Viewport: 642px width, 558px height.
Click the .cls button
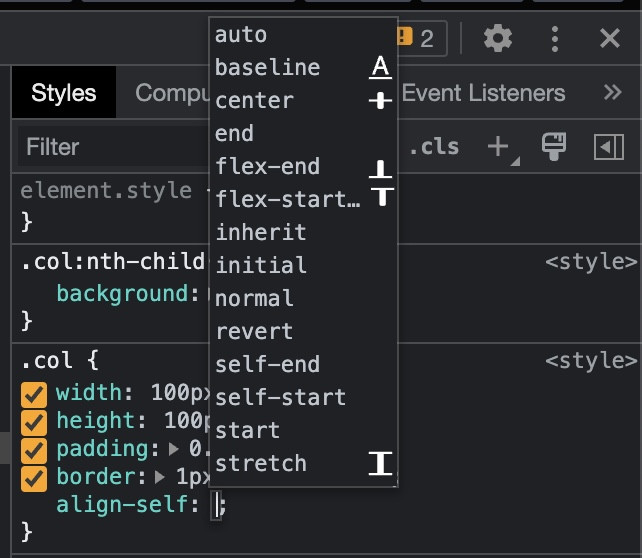click(x=434, y=147)
